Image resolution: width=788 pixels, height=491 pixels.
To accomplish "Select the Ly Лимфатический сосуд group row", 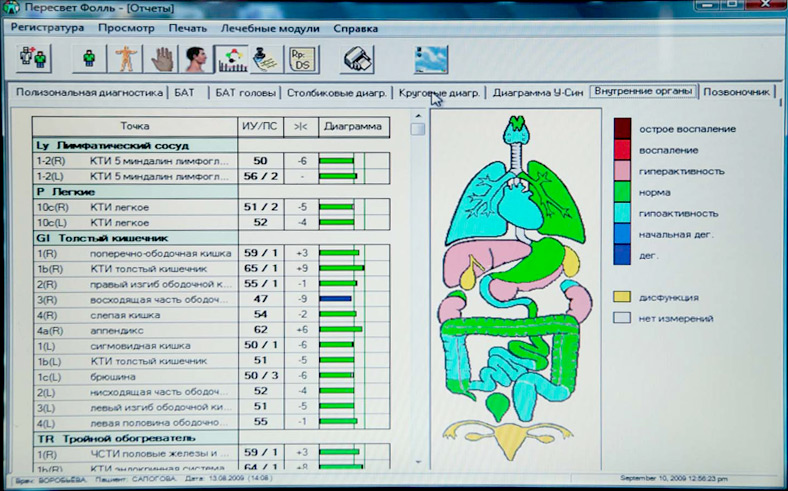I will point(135,145).
